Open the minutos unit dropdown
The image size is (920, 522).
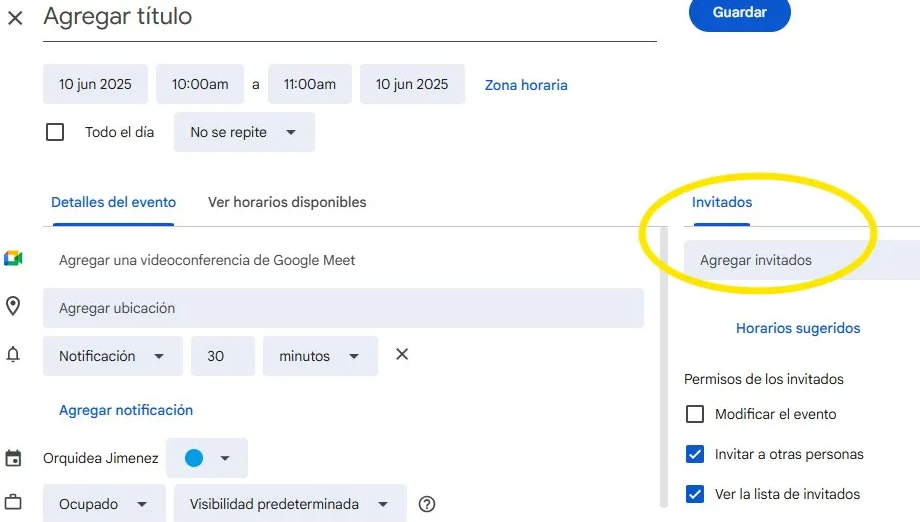coord(320,356)
